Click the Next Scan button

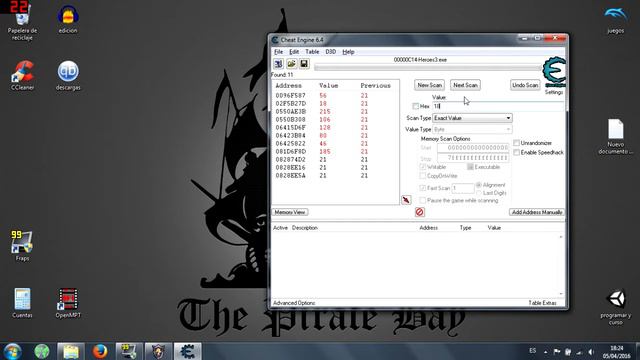coord(465,85)
